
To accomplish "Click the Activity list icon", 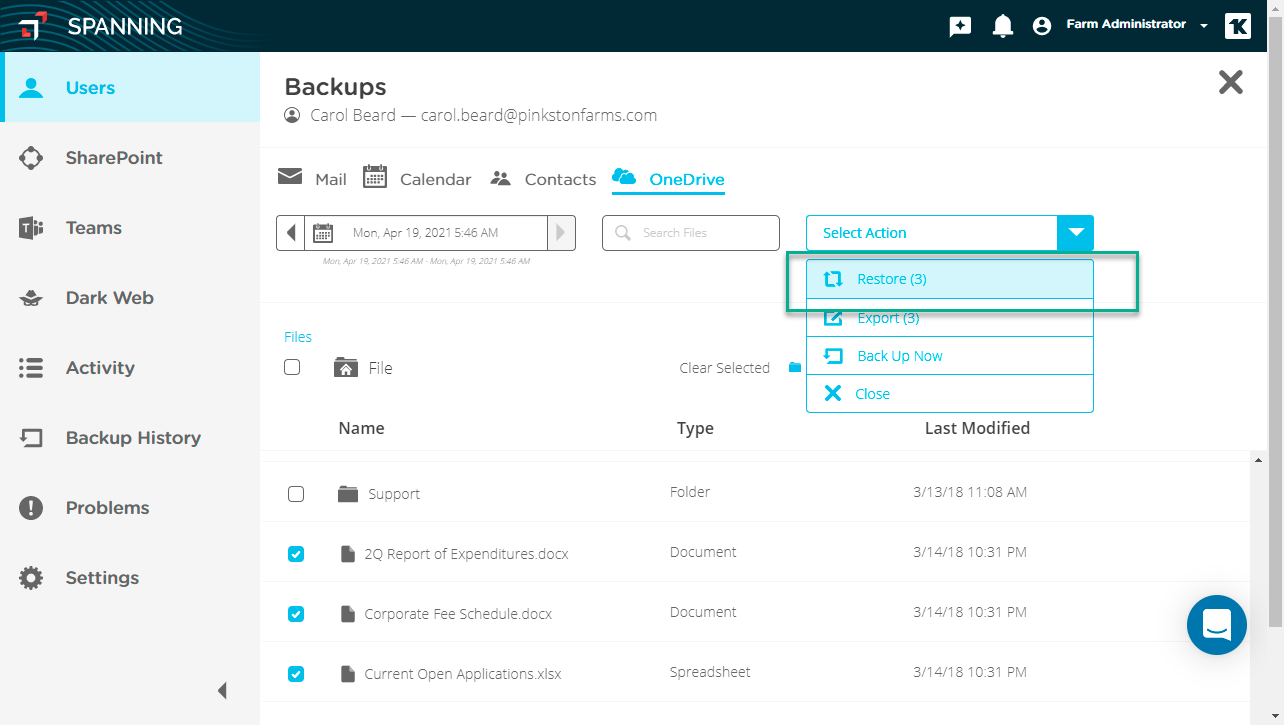I will (x=31, y=368).
